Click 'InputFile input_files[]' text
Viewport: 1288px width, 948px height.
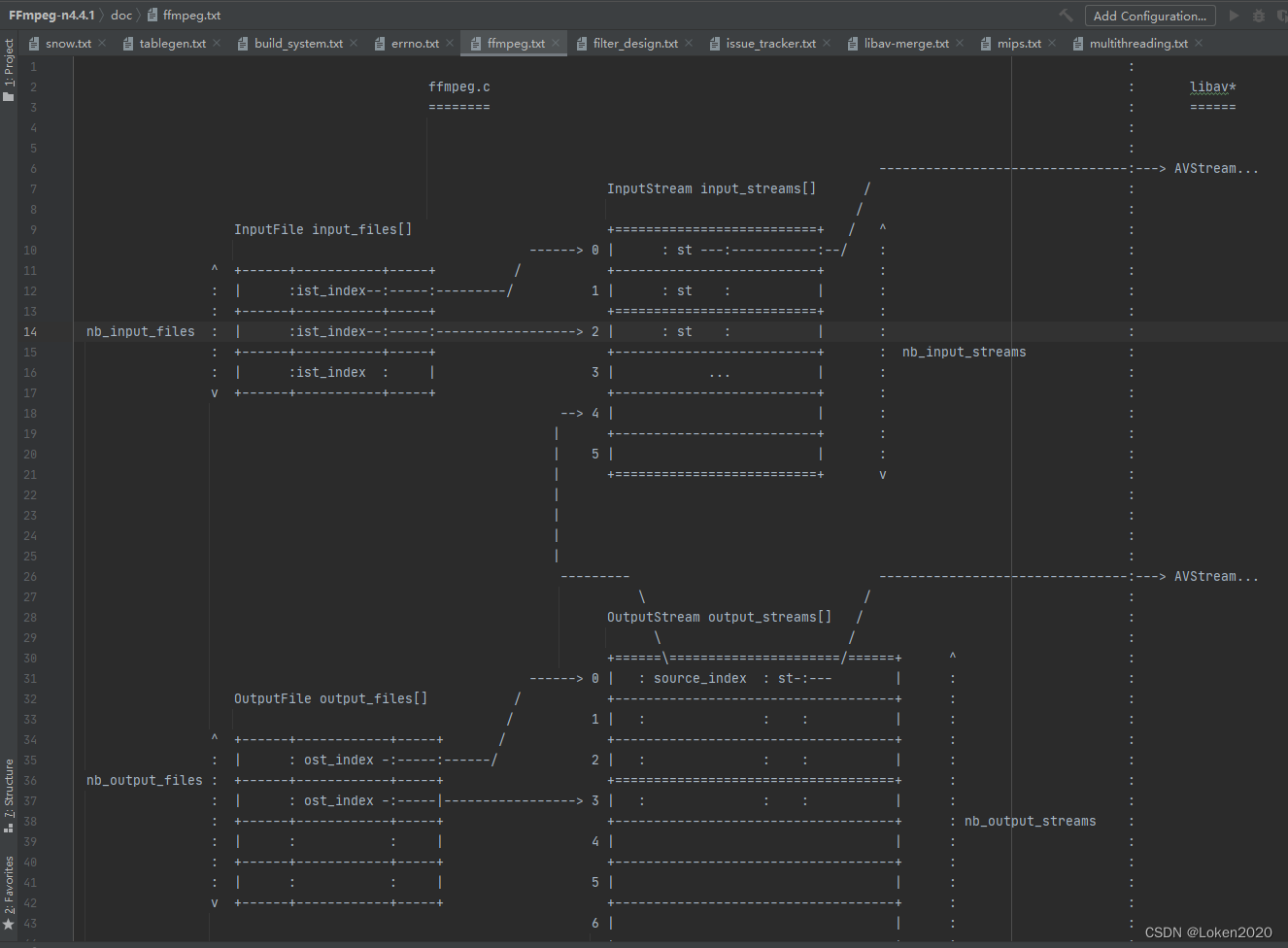[x=323, y=230]
